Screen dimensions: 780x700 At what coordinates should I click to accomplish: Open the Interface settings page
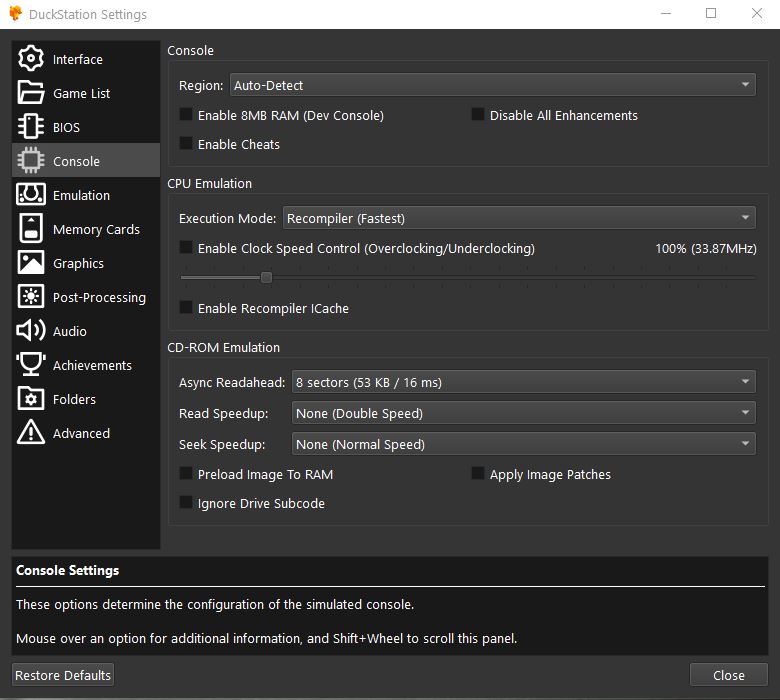[x=78, y=59]
